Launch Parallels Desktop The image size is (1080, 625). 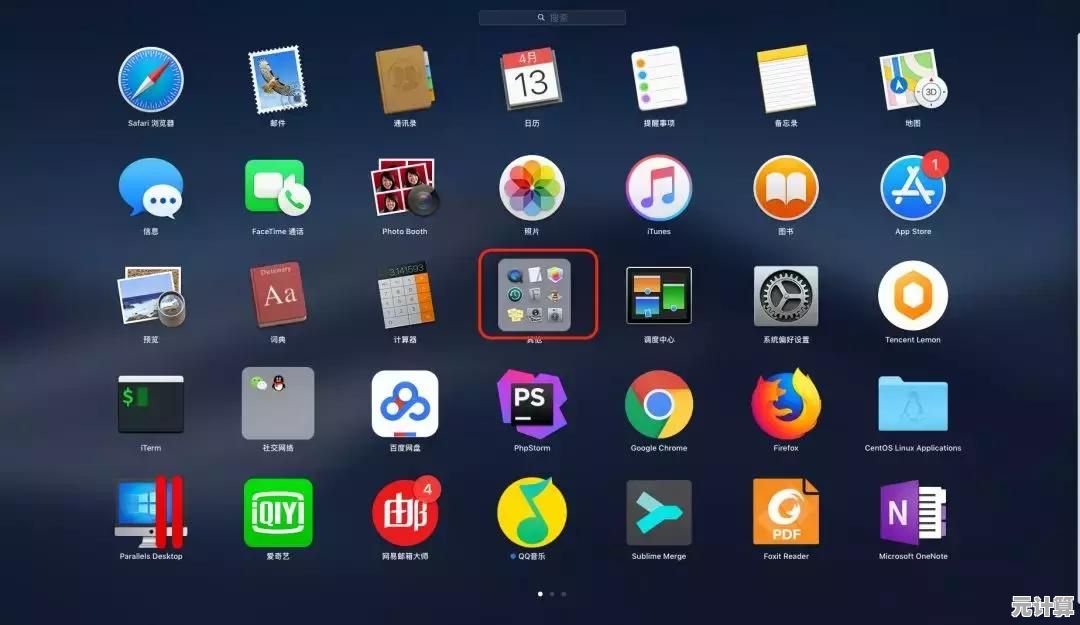click(150, 512)
